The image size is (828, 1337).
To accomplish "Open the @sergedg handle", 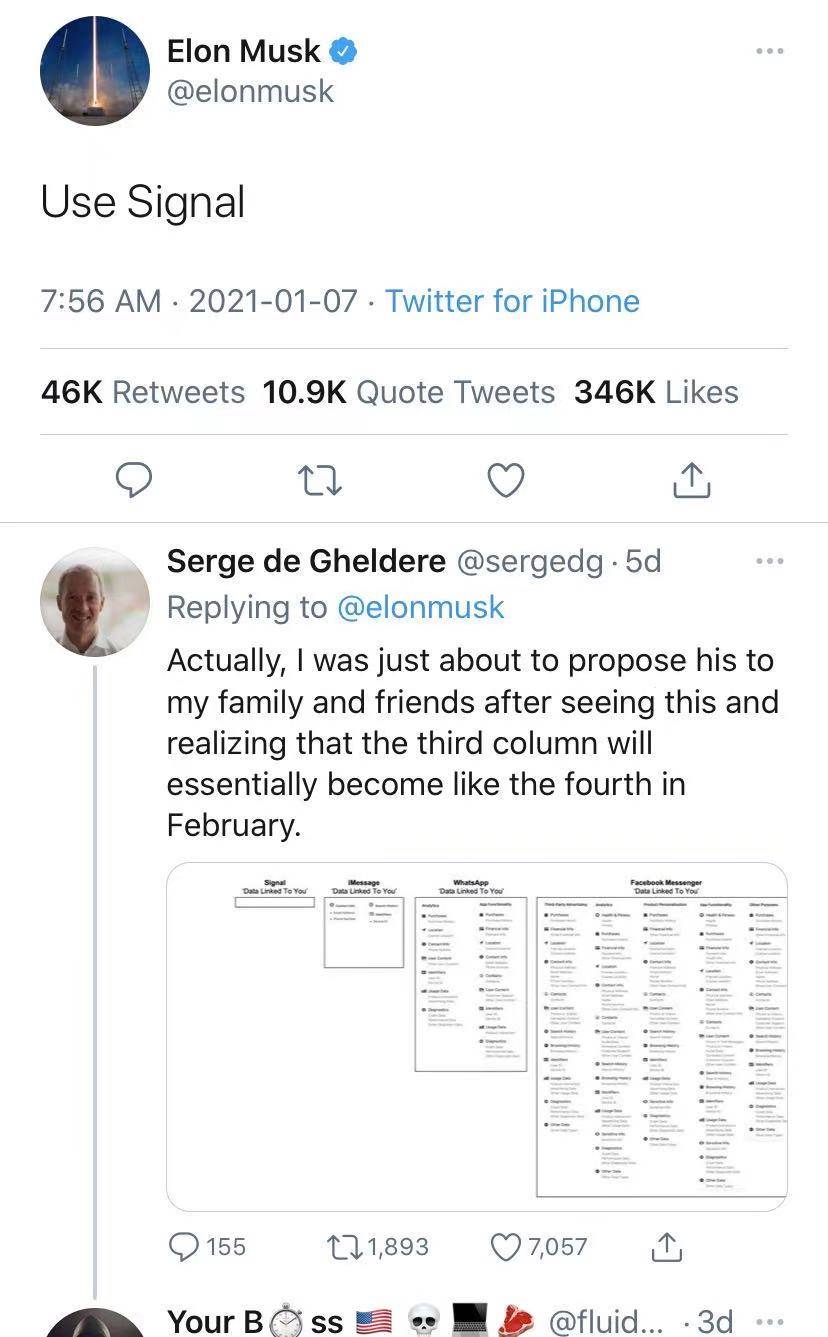I will pyautogui.click(x=530, y=562).
